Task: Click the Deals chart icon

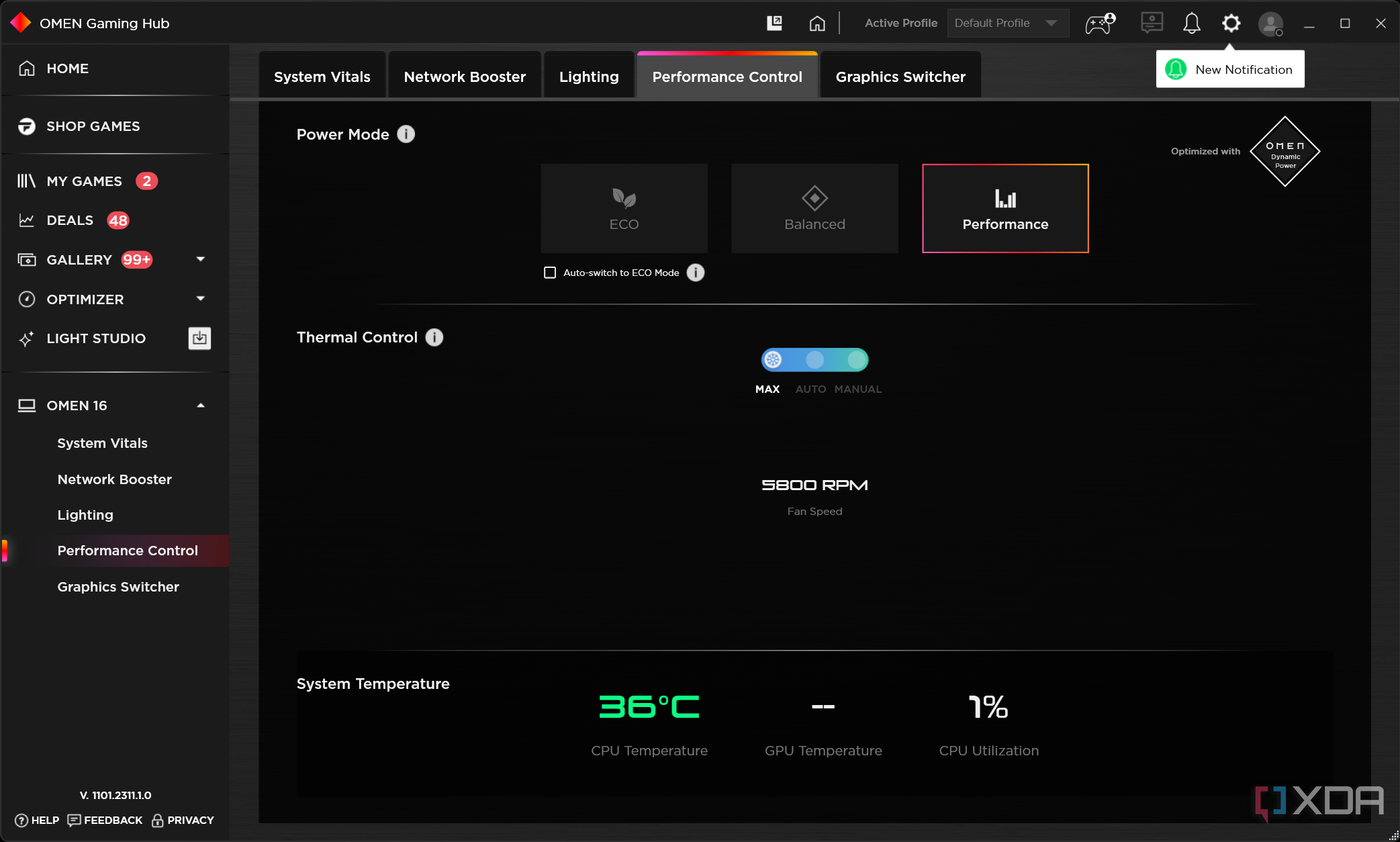Action: (26, 220)
